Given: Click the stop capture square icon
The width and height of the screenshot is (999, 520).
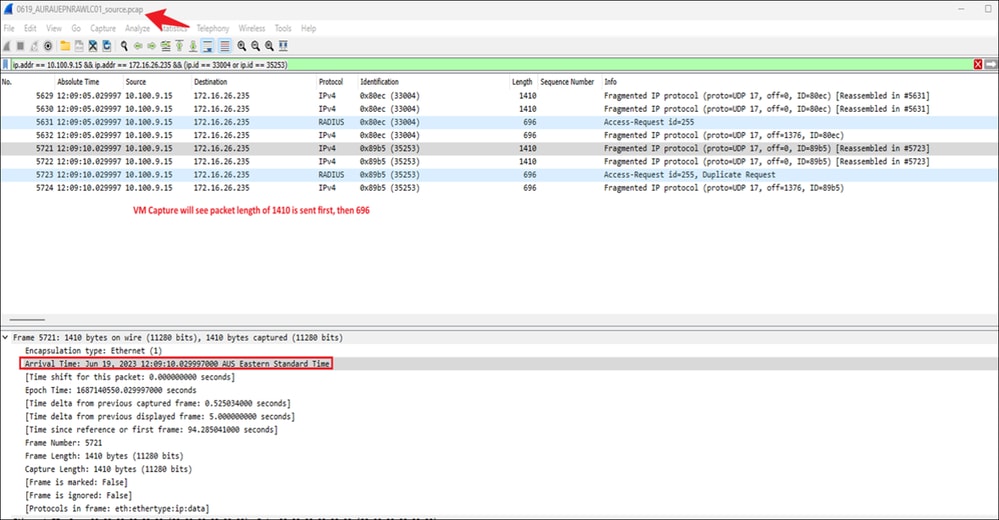Looking at the screenshot, I should point(20,46).
